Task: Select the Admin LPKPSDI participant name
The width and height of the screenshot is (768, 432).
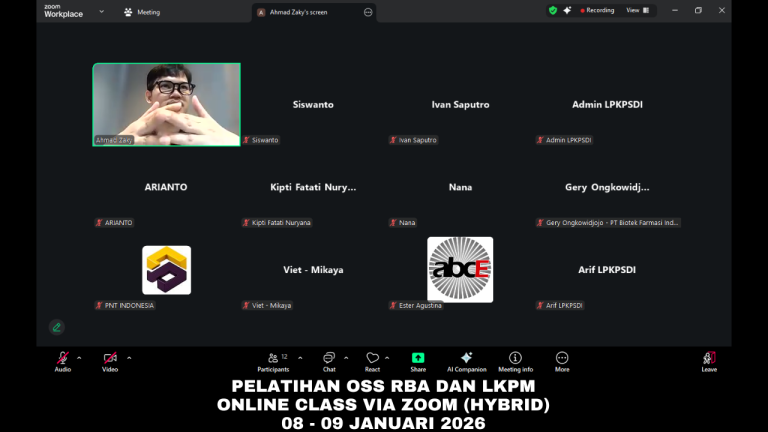Action: (607, 104)
